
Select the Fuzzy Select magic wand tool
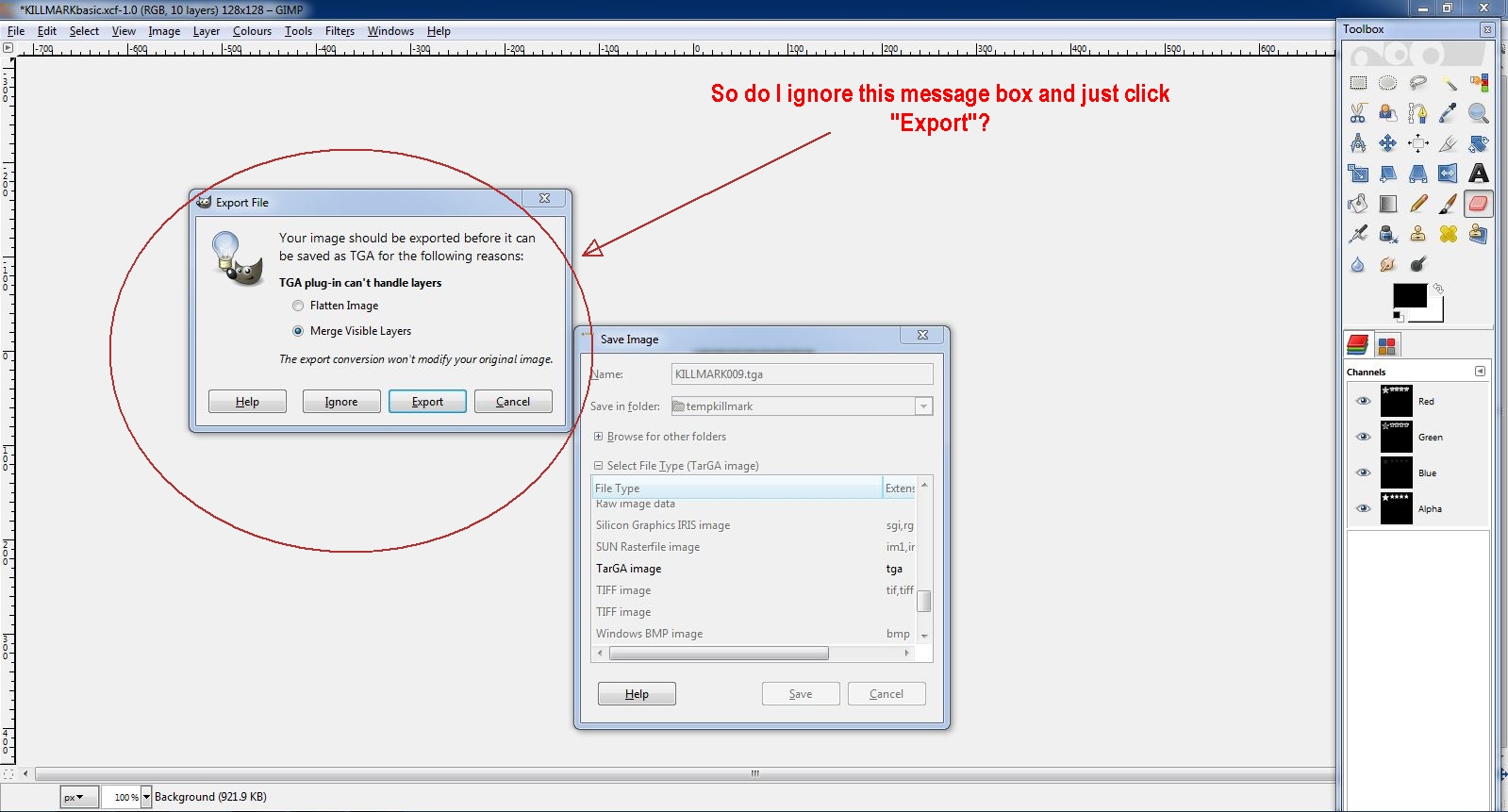[x=1449, y=83]
